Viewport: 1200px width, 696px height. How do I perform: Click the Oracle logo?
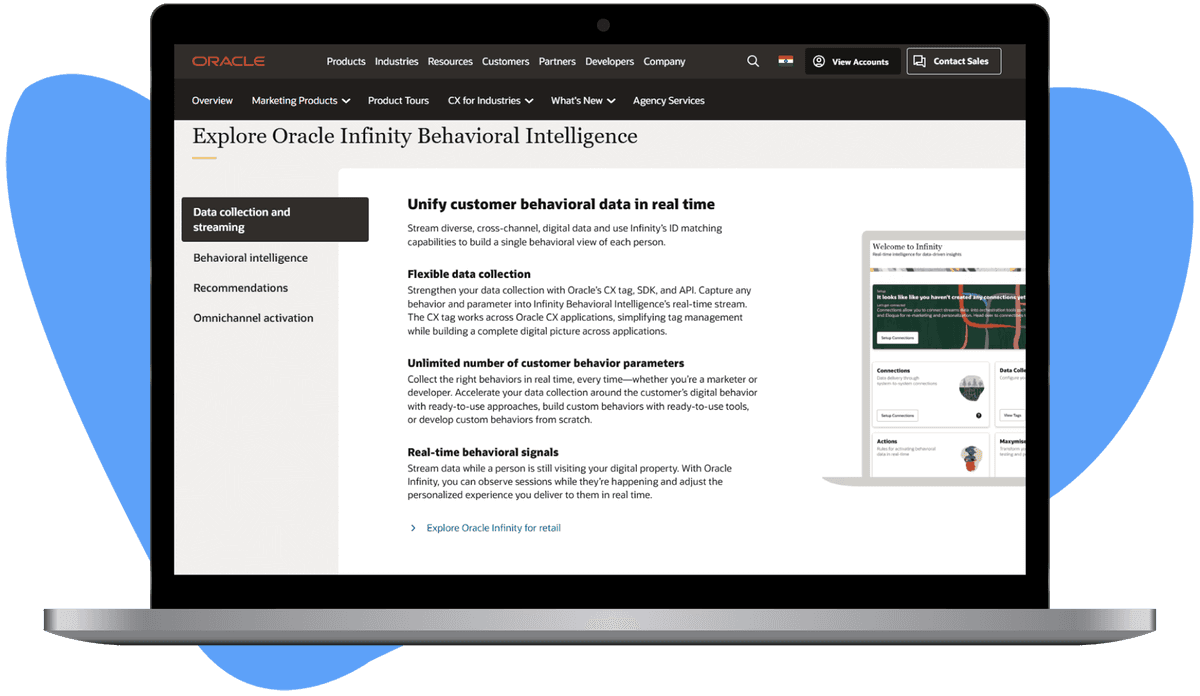coord(228,61)
